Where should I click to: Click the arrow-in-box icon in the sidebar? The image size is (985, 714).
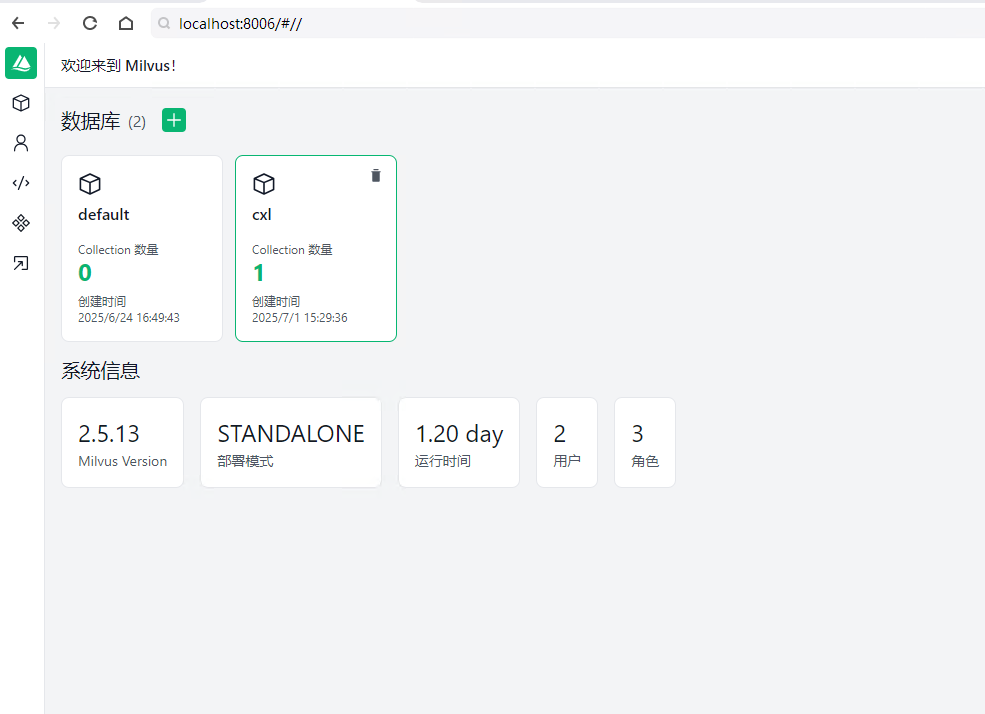coord(21,263)
